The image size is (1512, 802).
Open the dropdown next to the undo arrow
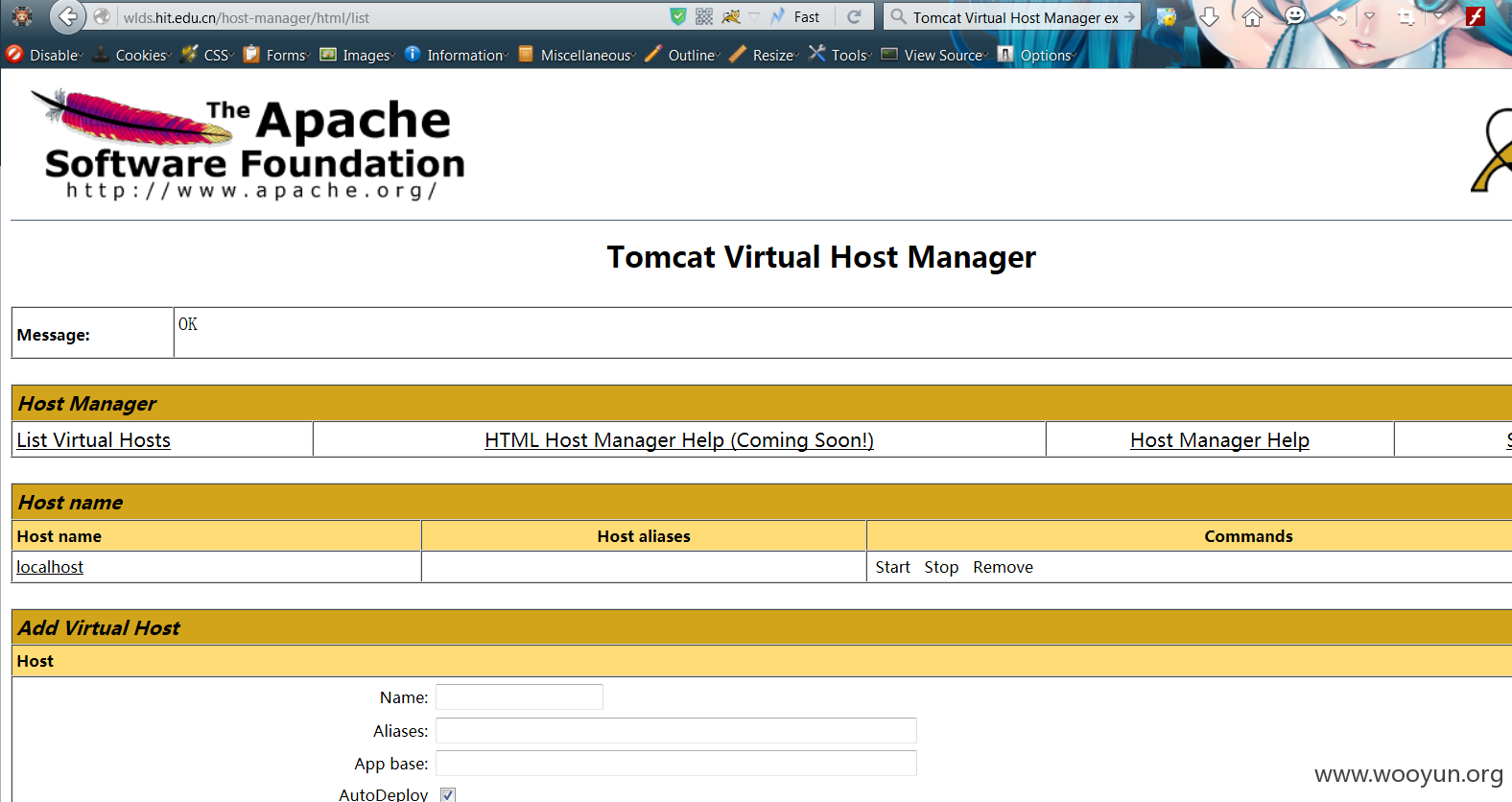1369,16
